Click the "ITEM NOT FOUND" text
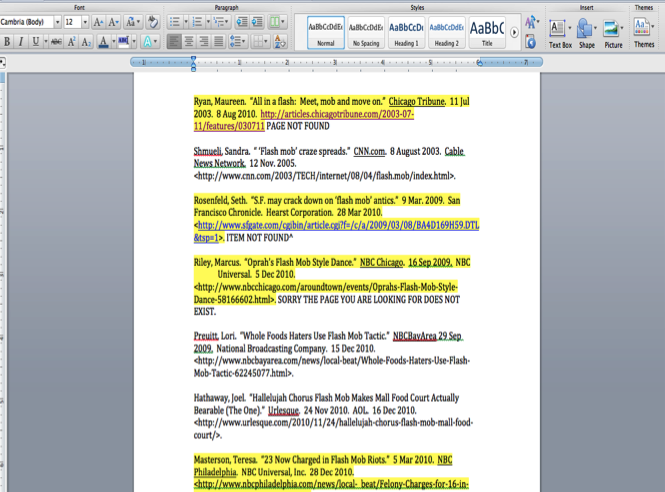665x492 pixels. click(258, 238)
